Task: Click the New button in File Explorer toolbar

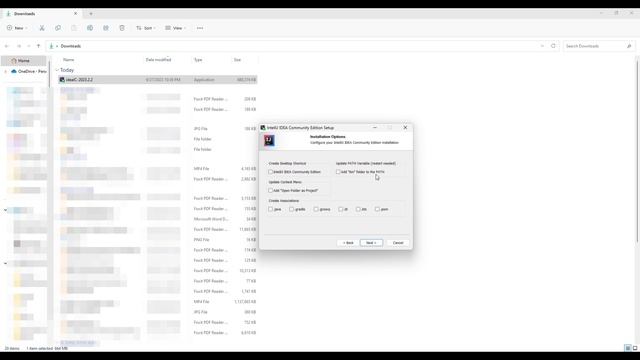Action: [x=17, y=28]
